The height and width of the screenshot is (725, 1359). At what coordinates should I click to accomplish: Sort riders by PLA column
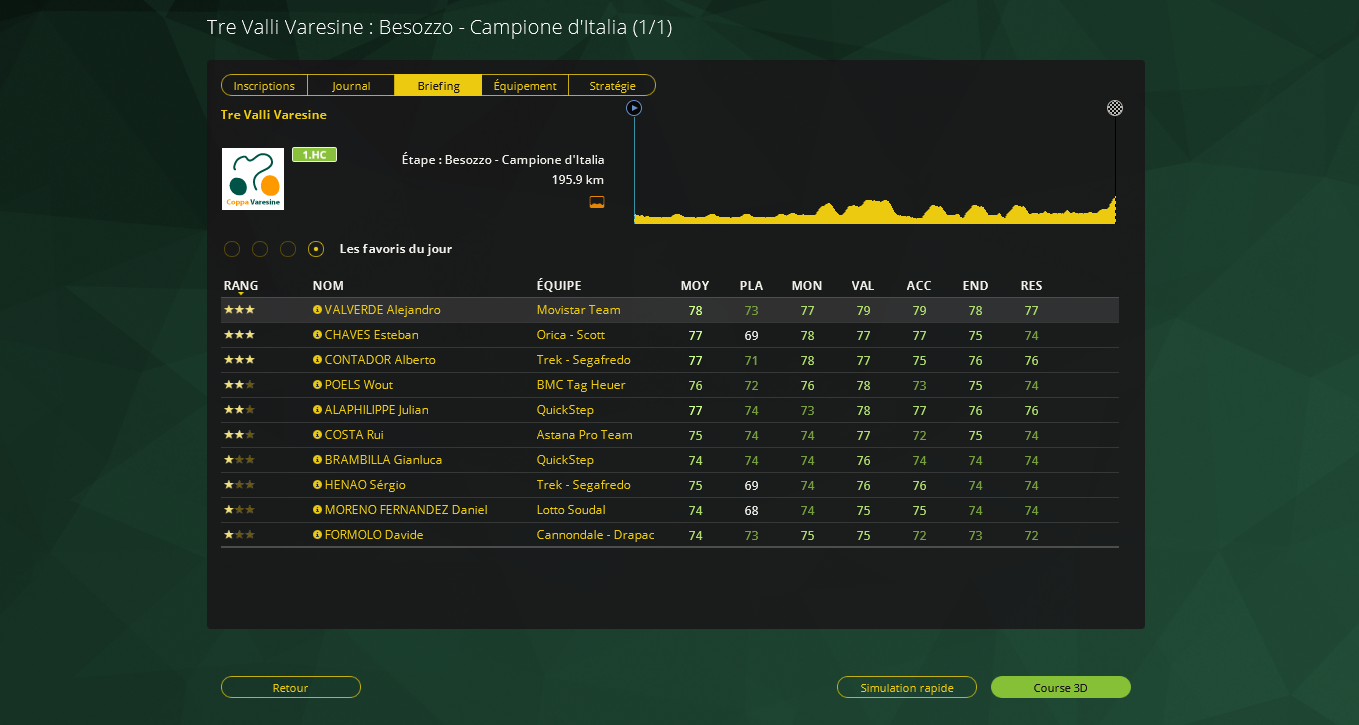click(x=751, y=286)
